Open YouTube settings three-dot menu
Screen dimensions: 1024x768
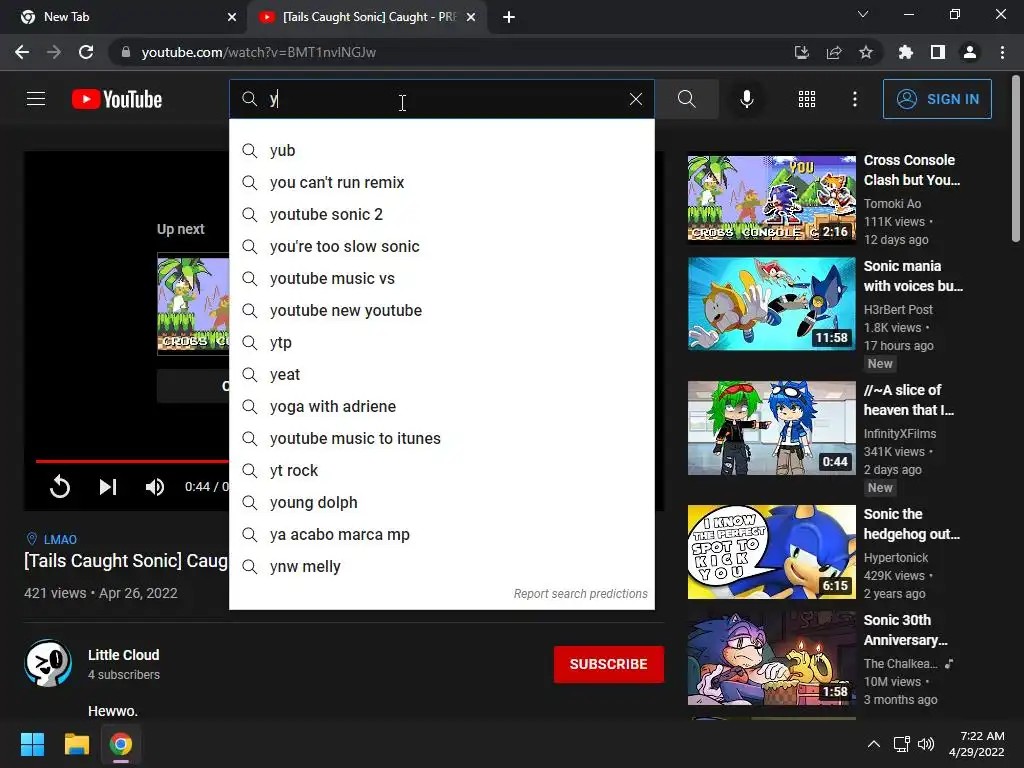(x=855, y=99)
